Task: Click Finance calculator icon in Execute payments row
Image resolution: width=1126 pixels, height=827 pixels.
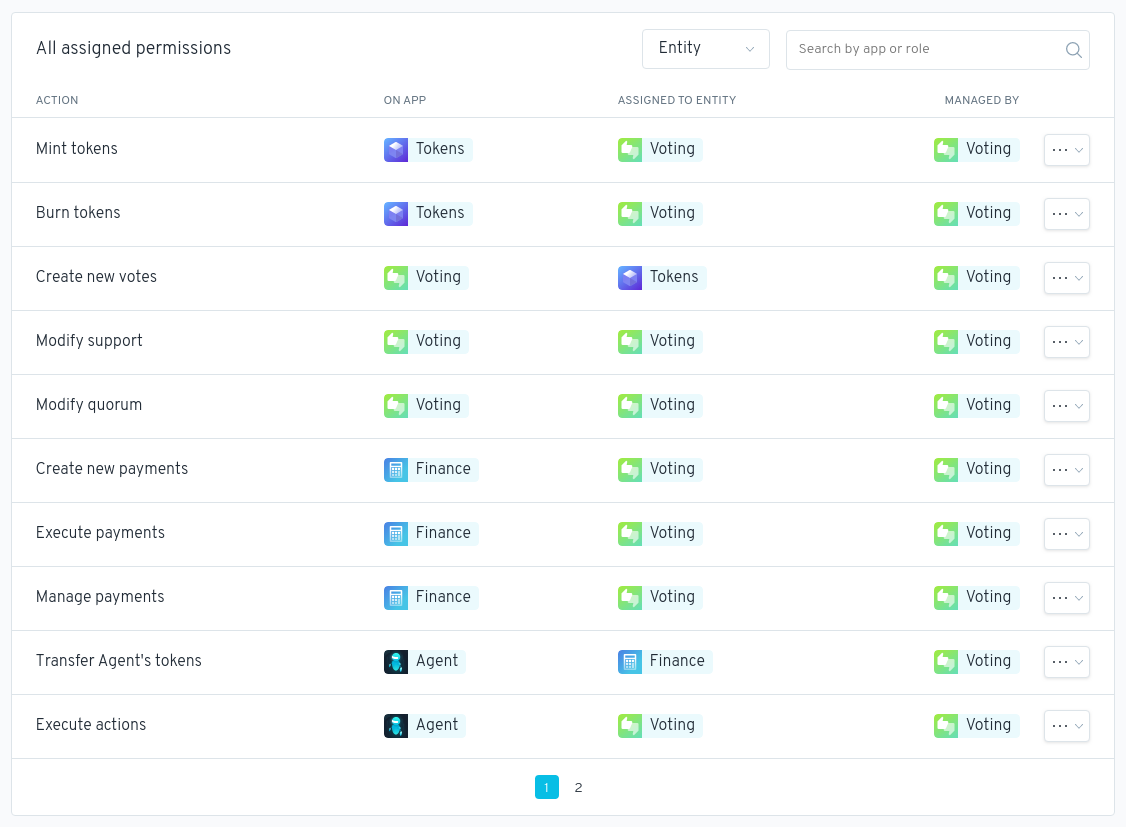Action: [396, 534]
